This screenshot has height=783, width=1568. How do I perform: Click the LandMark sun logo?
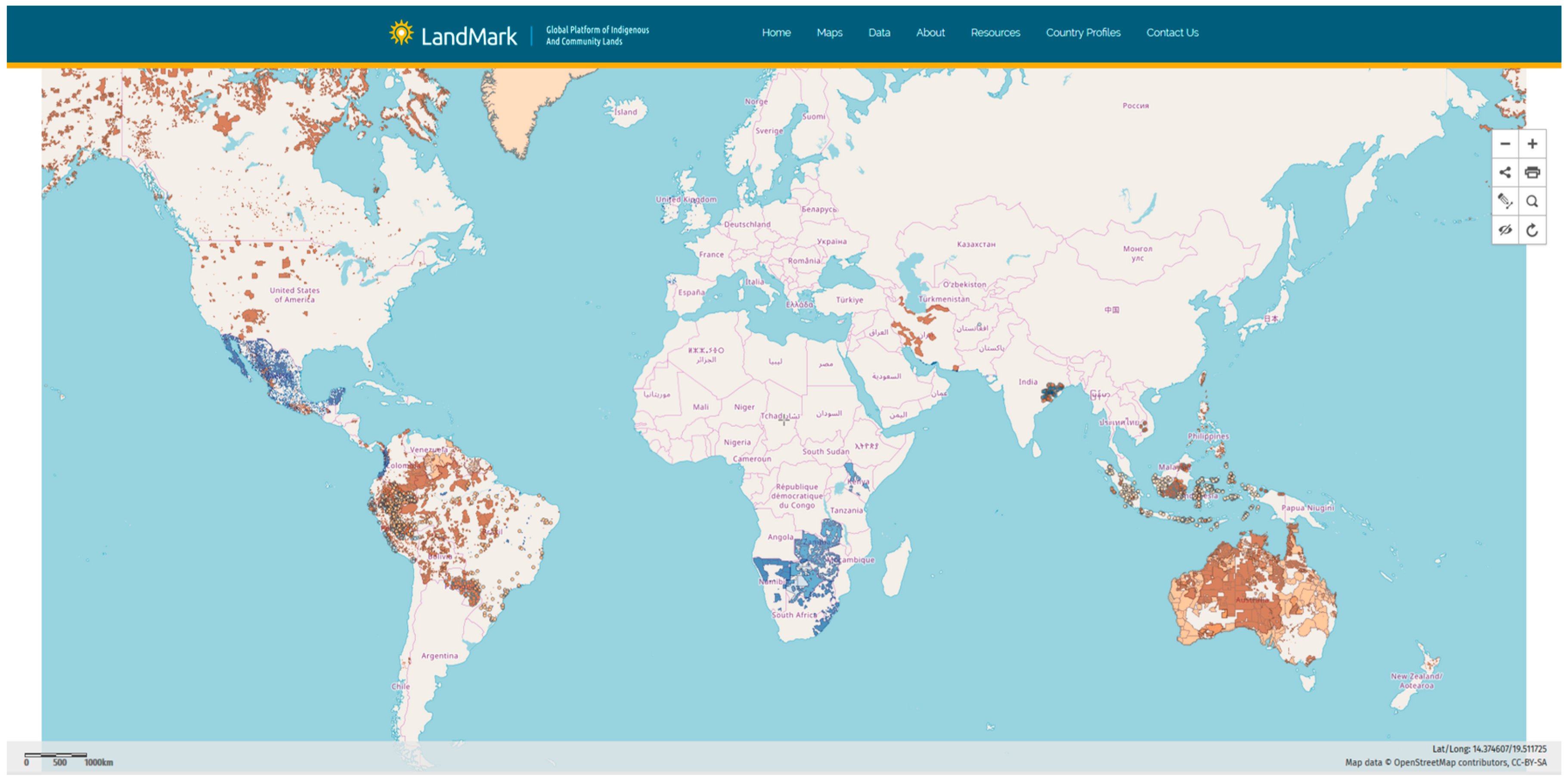pyautogui.click(x=401, y=32)
